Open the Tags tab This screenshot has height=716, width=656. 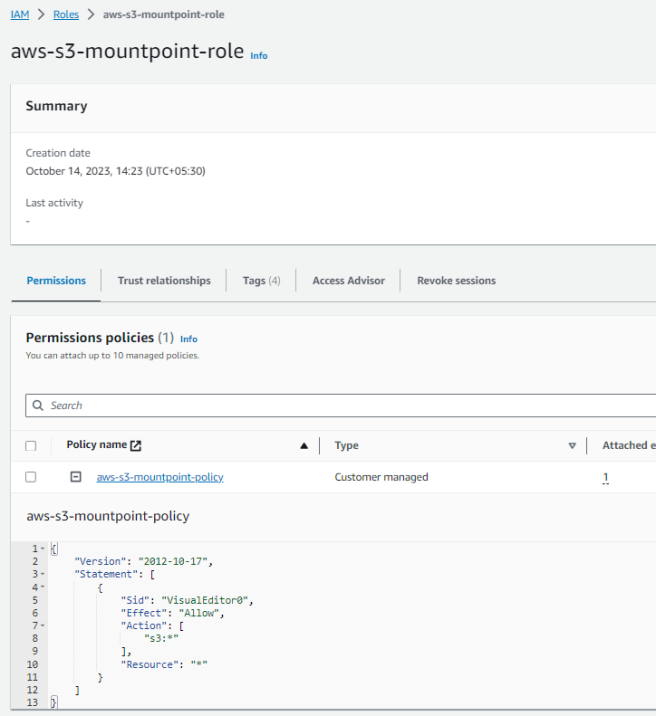[x=261, y=281]
